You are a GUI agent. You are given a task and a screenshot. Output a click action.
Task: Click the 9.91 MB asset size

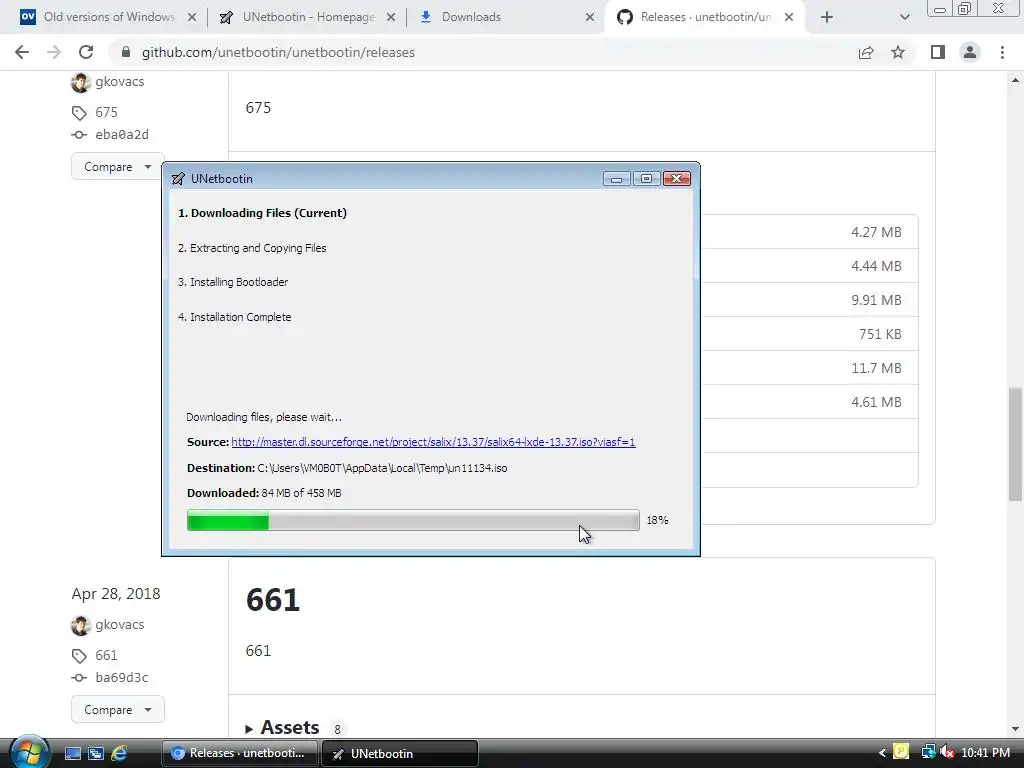coord(876,300)
